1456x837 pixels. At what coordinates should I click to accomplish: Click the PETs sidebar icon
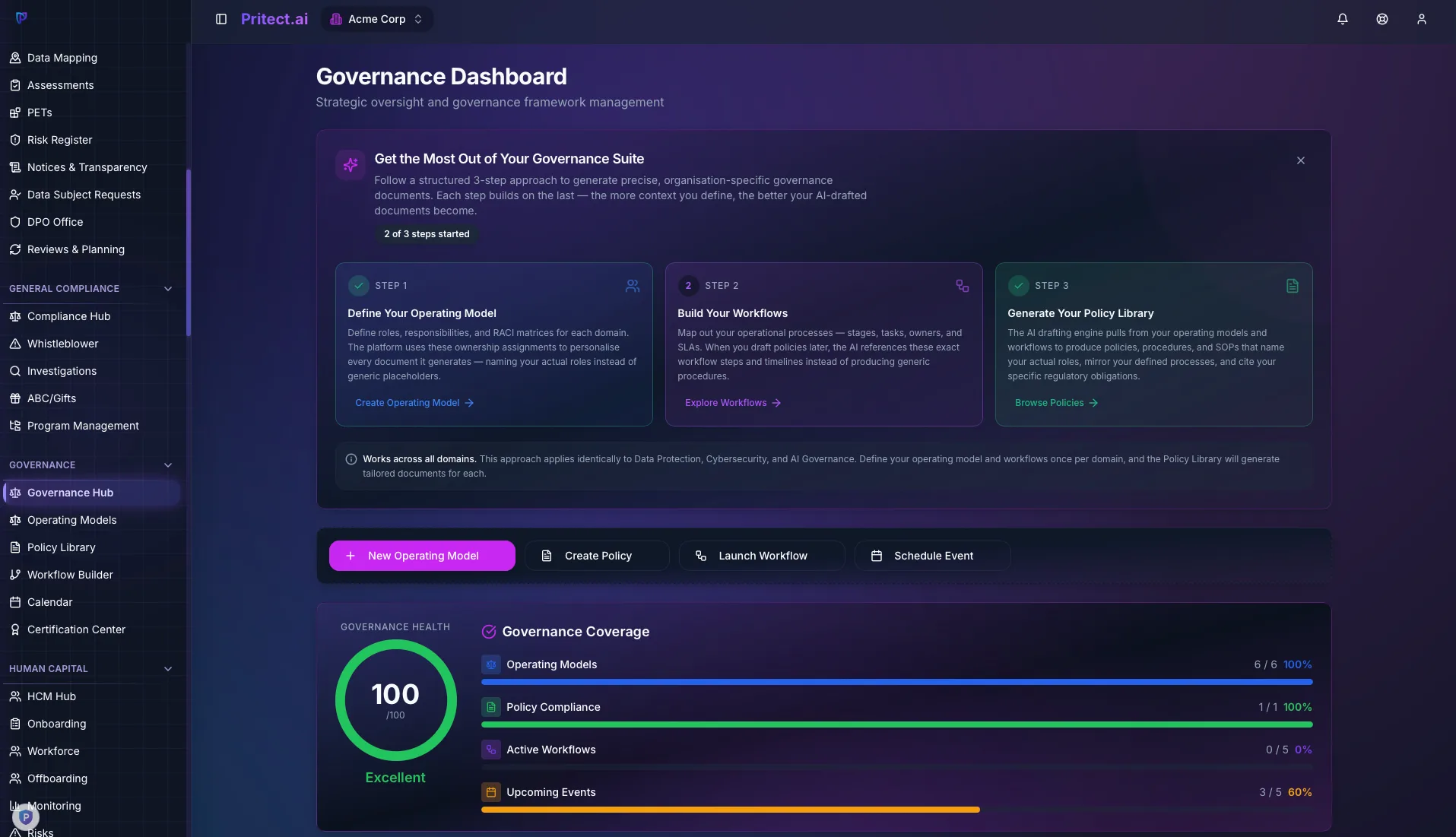15,113
